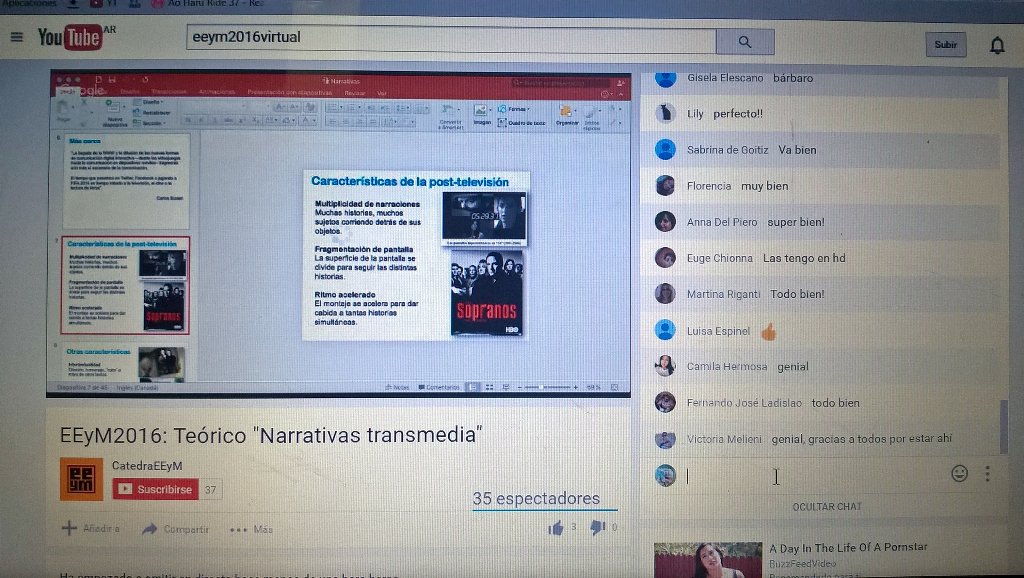The height and width of the screenshot is (578, 1024).
Task: Click the chat scrollbar thumb
Action: click(x=1004, y=426)
